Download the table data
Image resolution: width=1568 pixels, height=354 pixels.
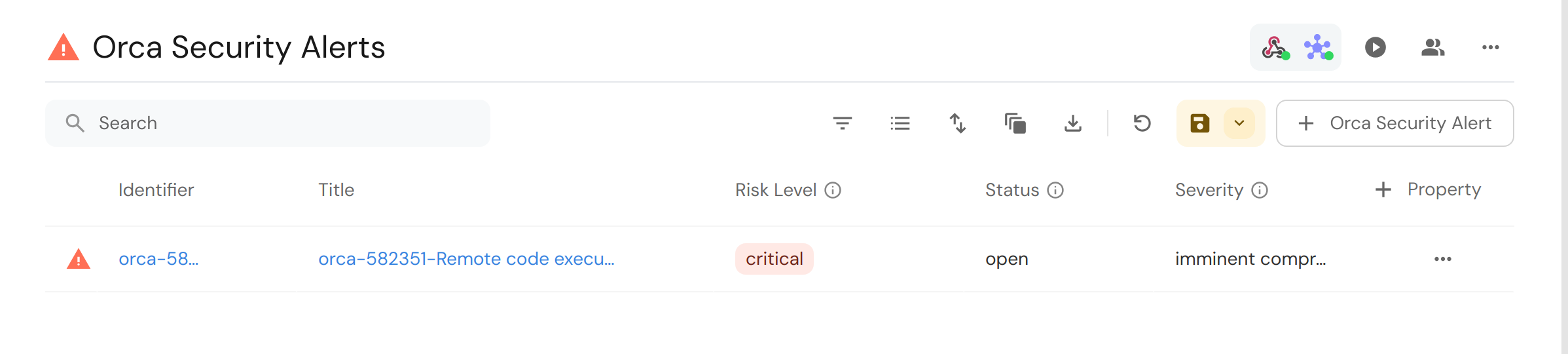[x=1072, y=123]
